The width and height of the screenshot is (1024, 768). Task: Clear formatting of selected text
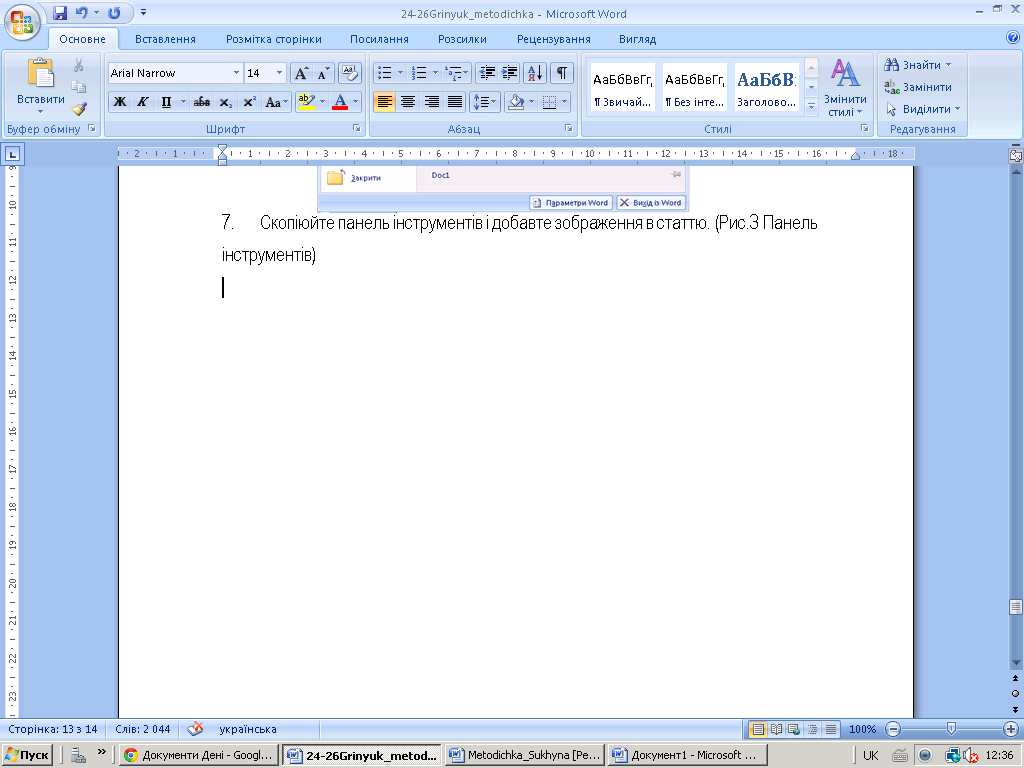click(x=349, y=73)
